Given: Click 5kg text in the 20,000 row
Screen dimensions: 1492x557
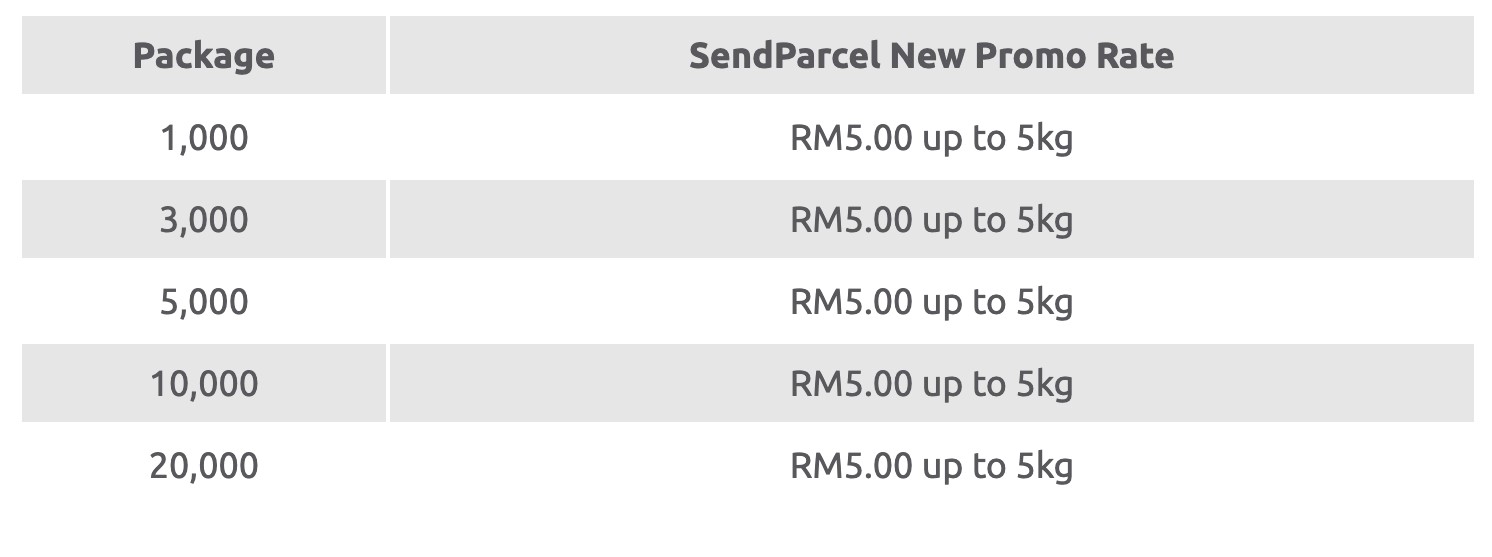Looking at the screenshot, I should (x=1044, y=468).
